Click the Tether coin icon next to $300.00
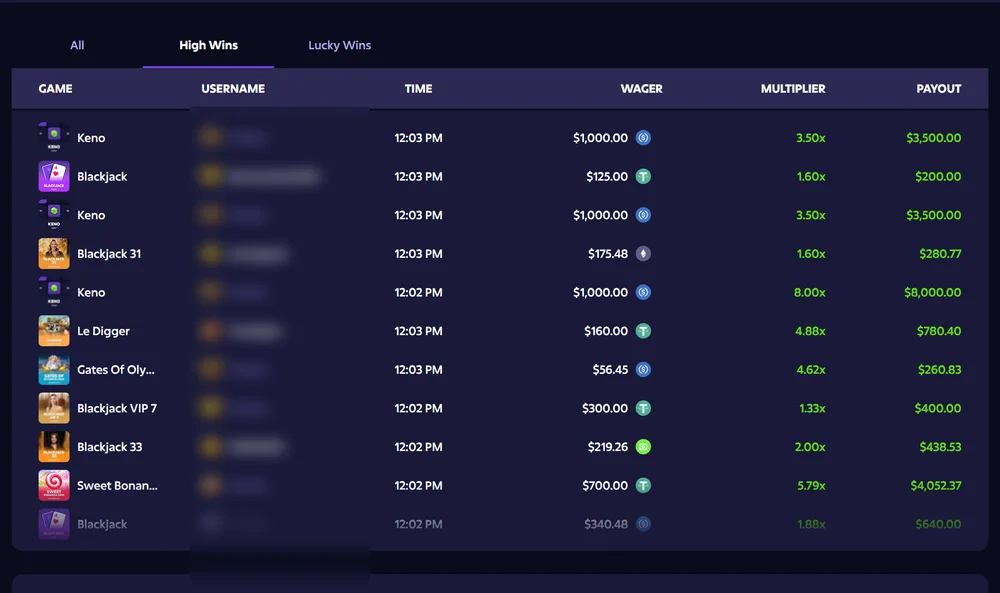1000x593 pixels. pos(643,408)
